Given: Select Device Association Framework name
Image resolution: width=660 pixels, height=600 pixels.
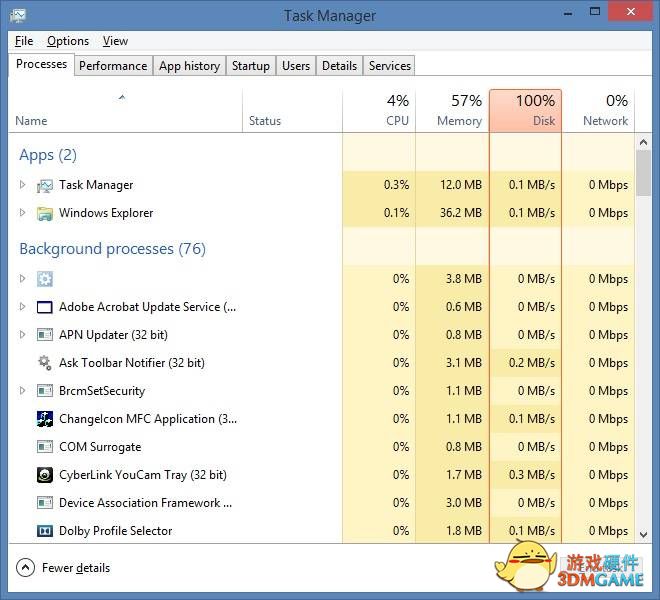Looking at the screenshot, I should (x=145, y=503).
